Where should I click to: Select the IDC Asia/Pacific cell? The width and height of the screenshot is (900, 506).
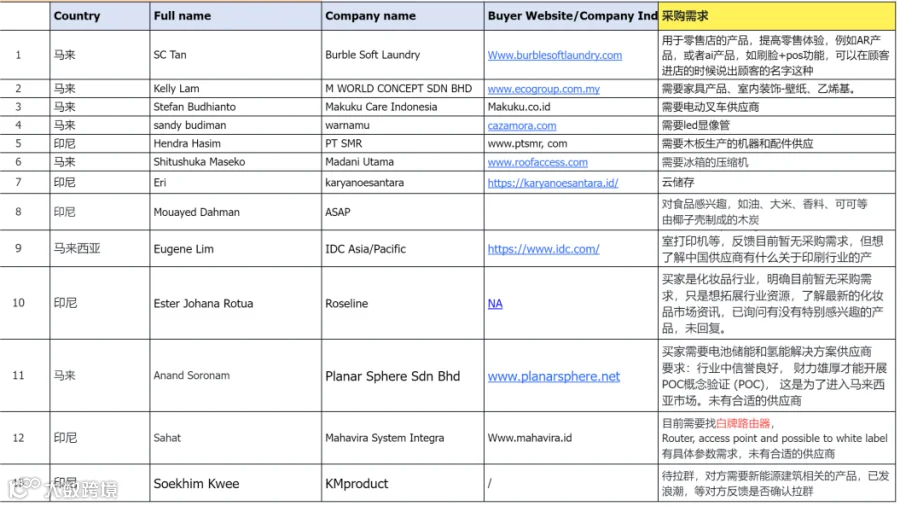[403, 248]
